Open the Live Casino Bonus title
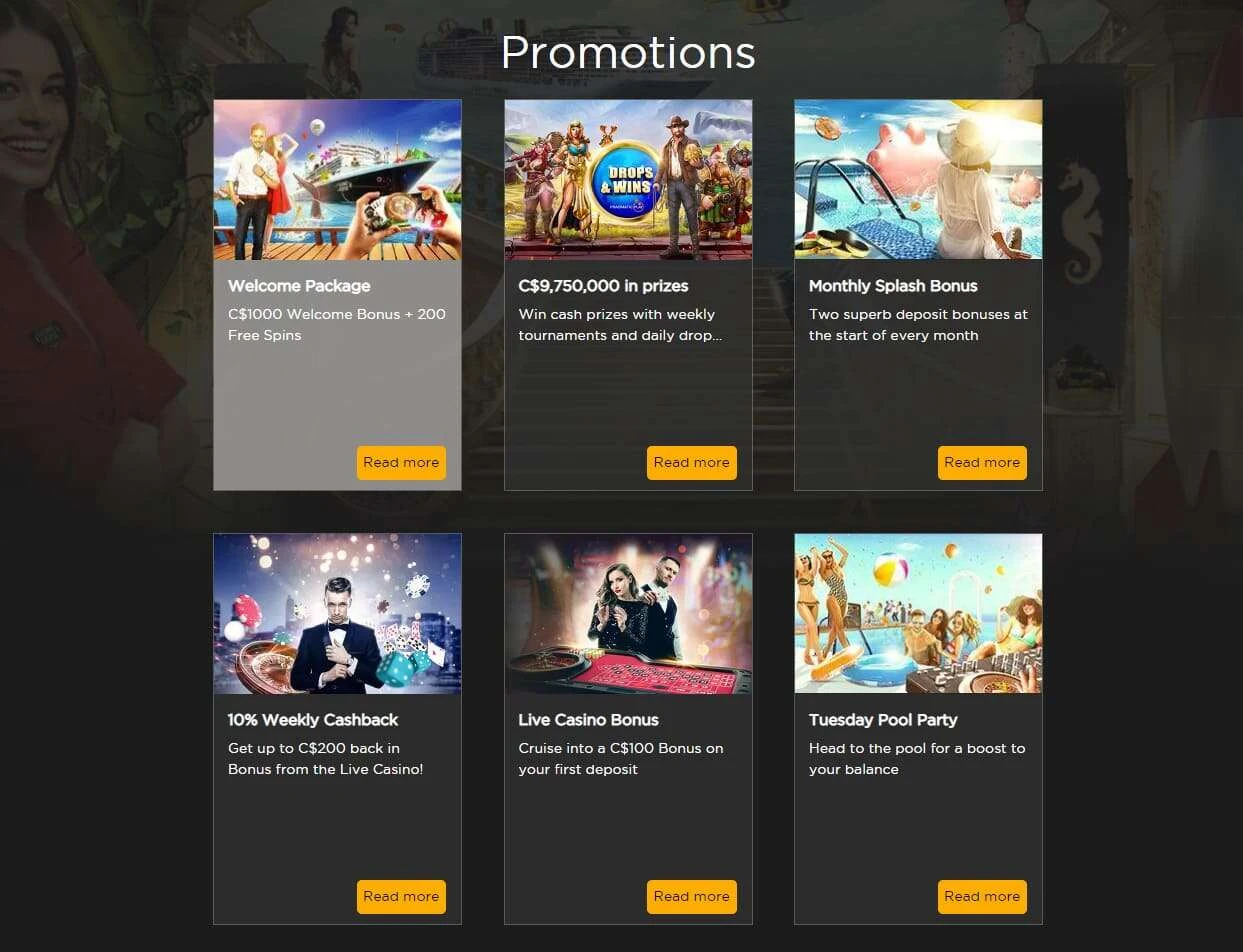The width and height of the screenshot is (1243, 952). [588, 720]
